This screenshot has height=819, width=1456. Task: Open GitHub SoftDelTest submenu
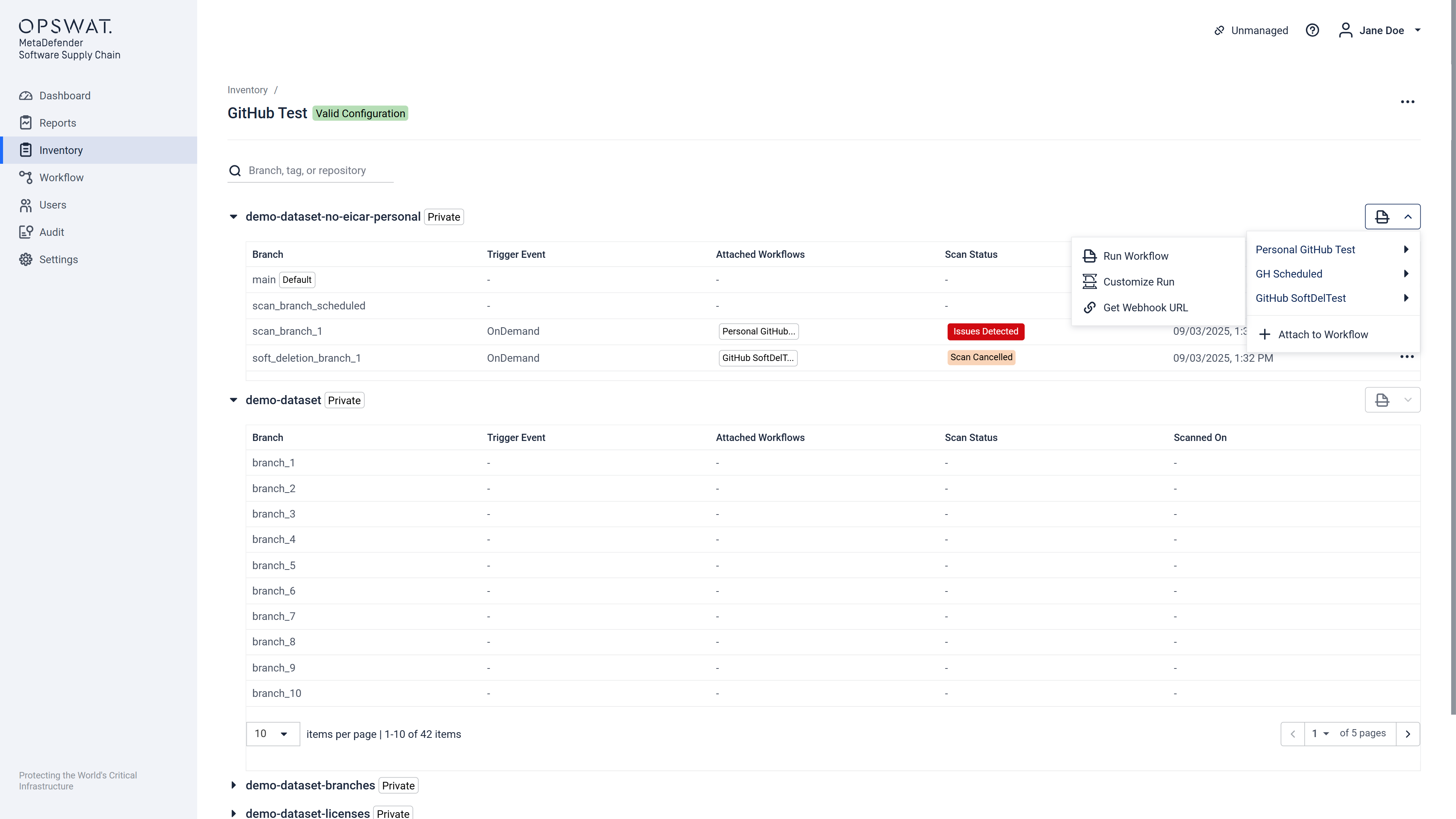[x=1333, y=298]
